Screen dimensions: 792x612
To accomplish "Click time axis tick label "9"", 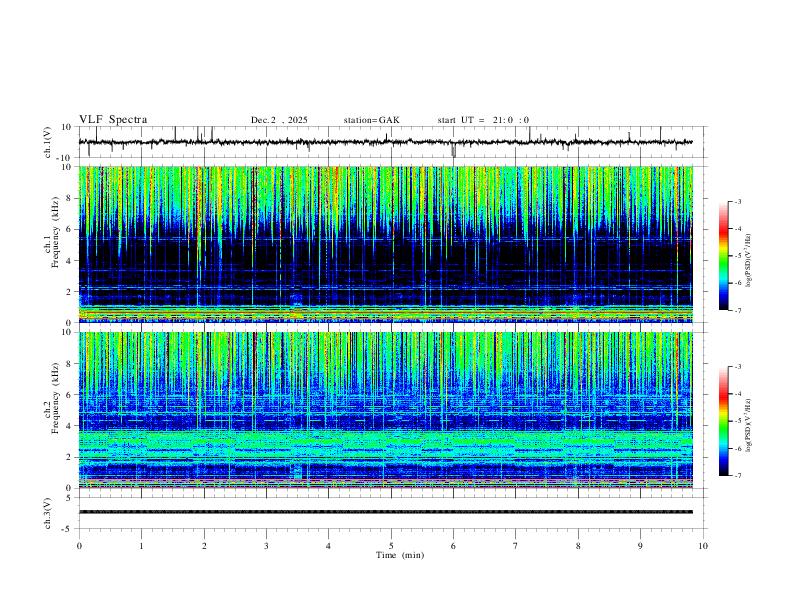I will [x=640, y=546].
